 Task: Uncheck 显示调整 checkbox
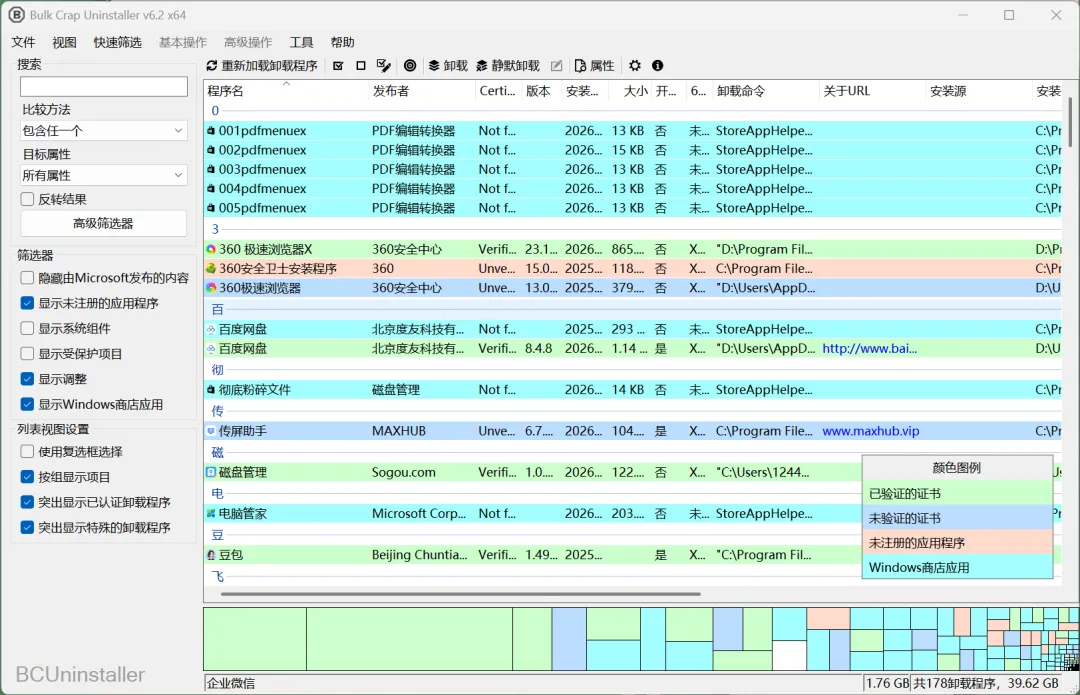[28, 379]
